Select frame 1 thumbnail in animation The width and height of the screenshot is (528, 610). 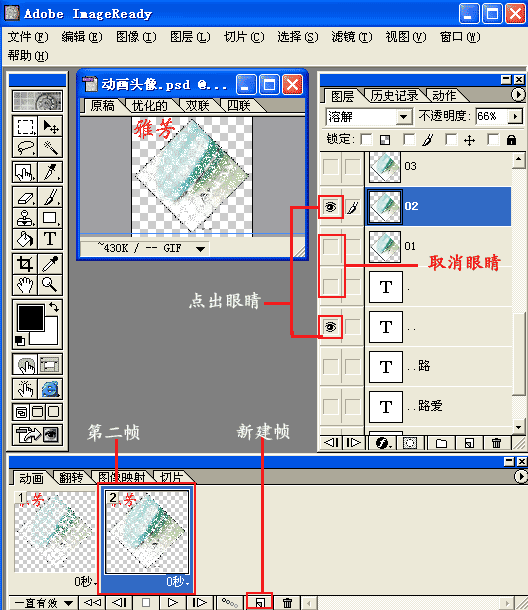(54, 532)
